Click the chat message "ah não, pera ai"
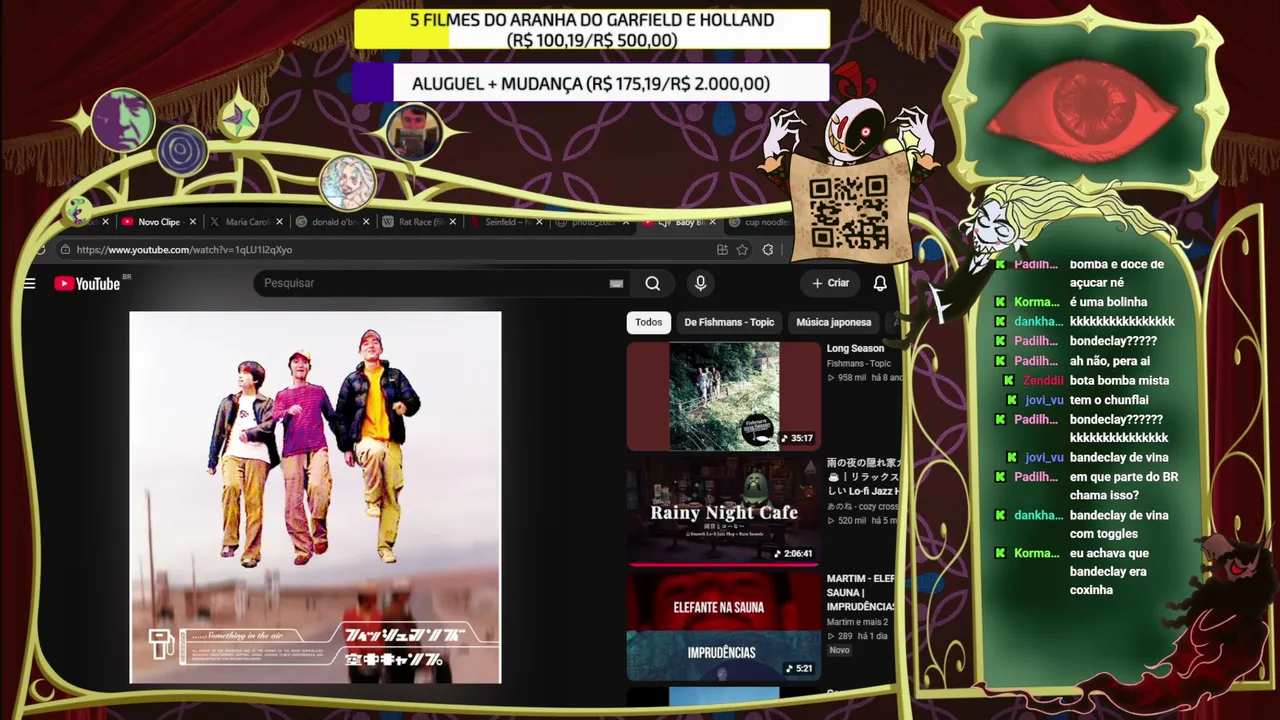 pos(1110,361)
